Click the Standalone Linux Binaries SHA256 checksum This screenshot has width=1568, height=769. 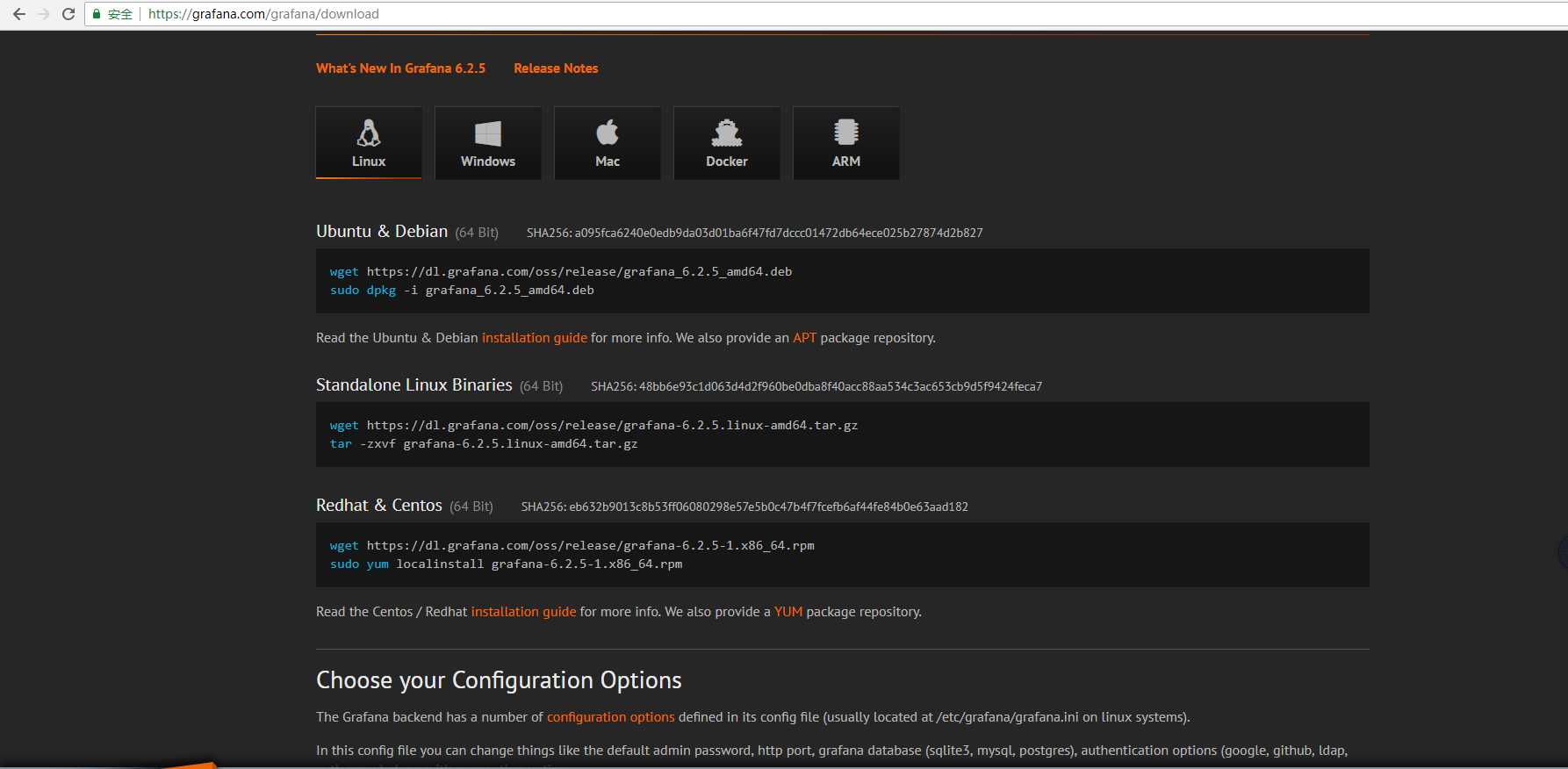[x=816, y=386]
